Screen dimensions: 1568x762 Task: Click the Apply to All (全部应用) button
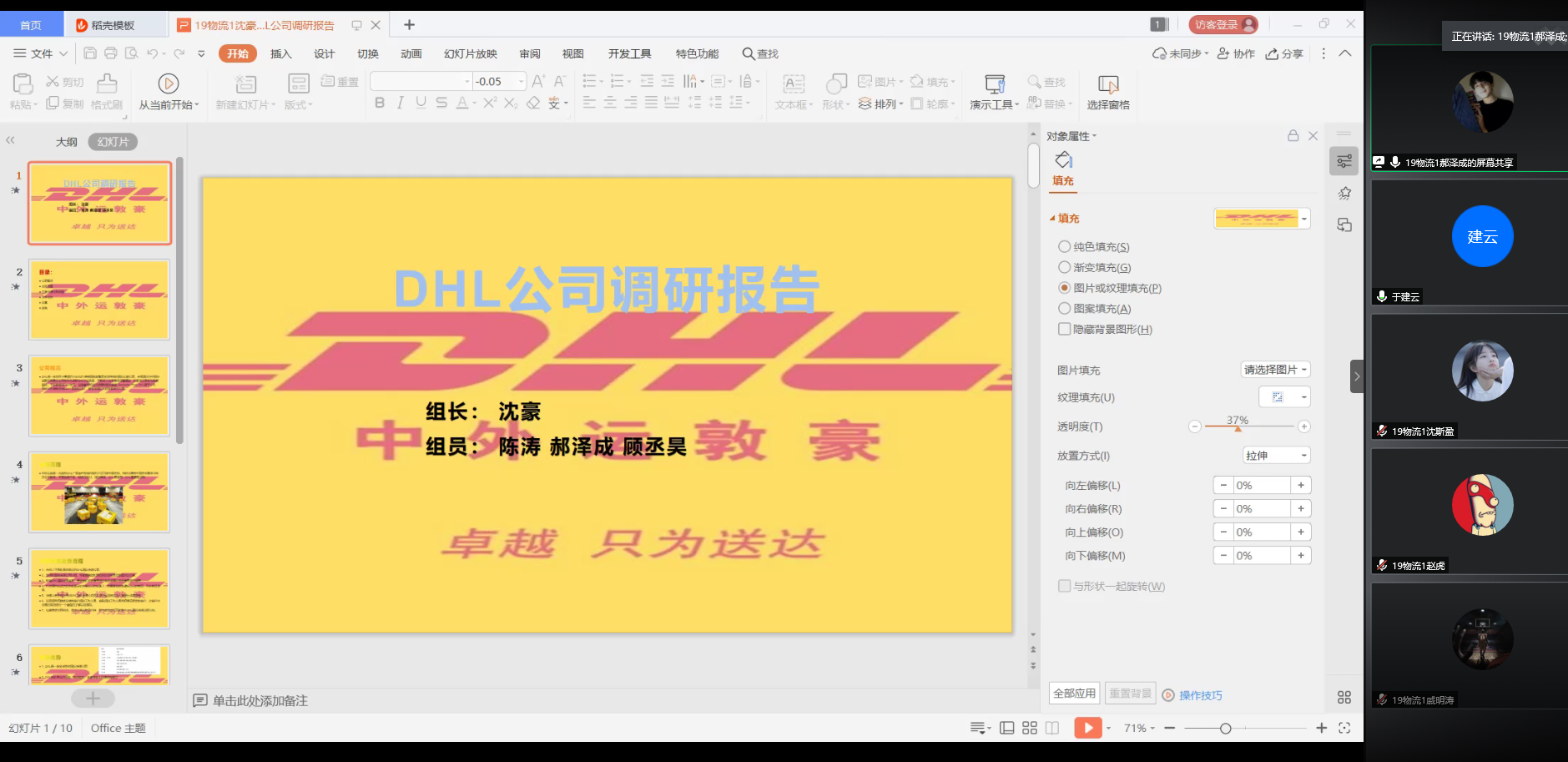point(1074,694)
